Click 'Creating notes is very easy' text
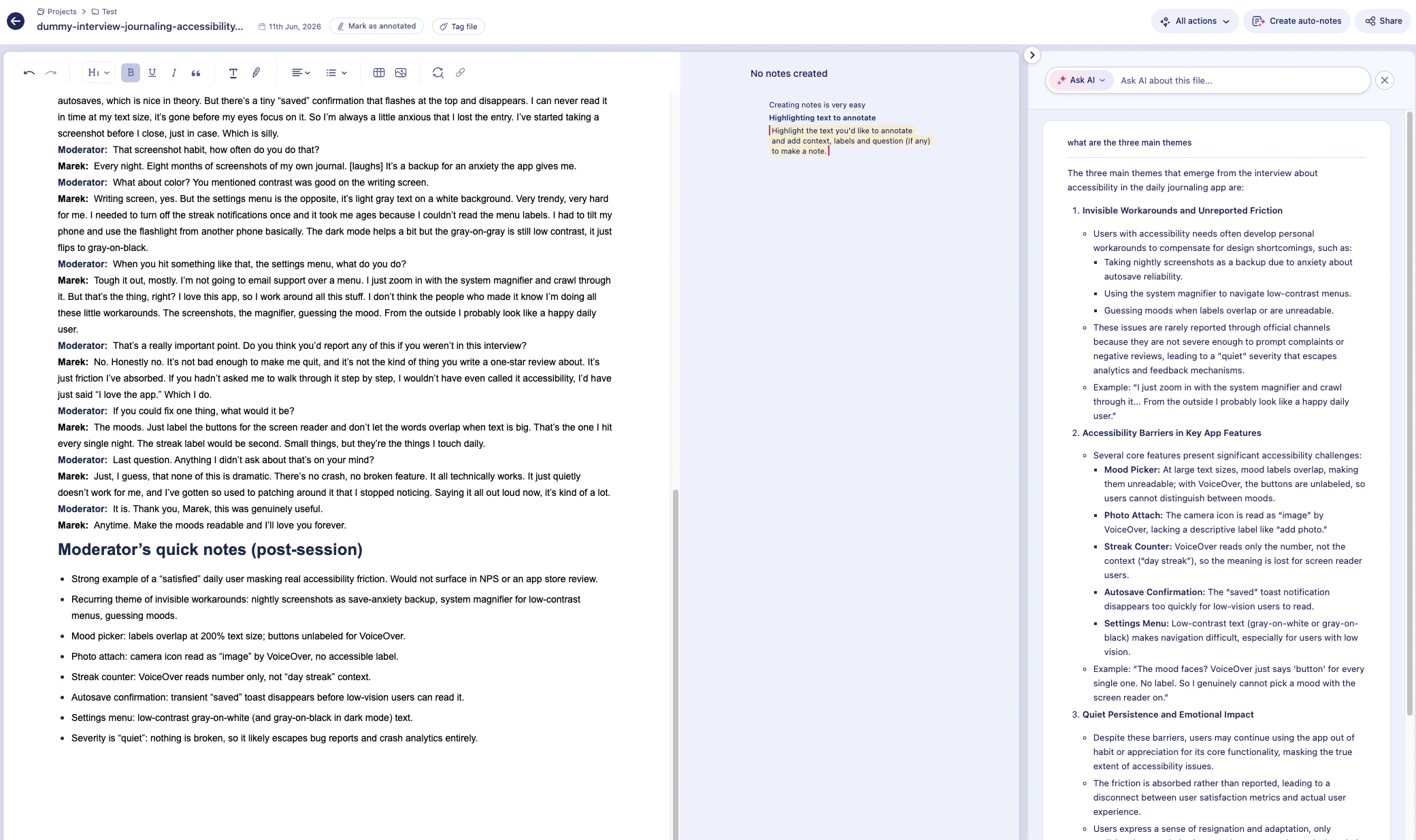1416x840 pixels. click(817, 105)
